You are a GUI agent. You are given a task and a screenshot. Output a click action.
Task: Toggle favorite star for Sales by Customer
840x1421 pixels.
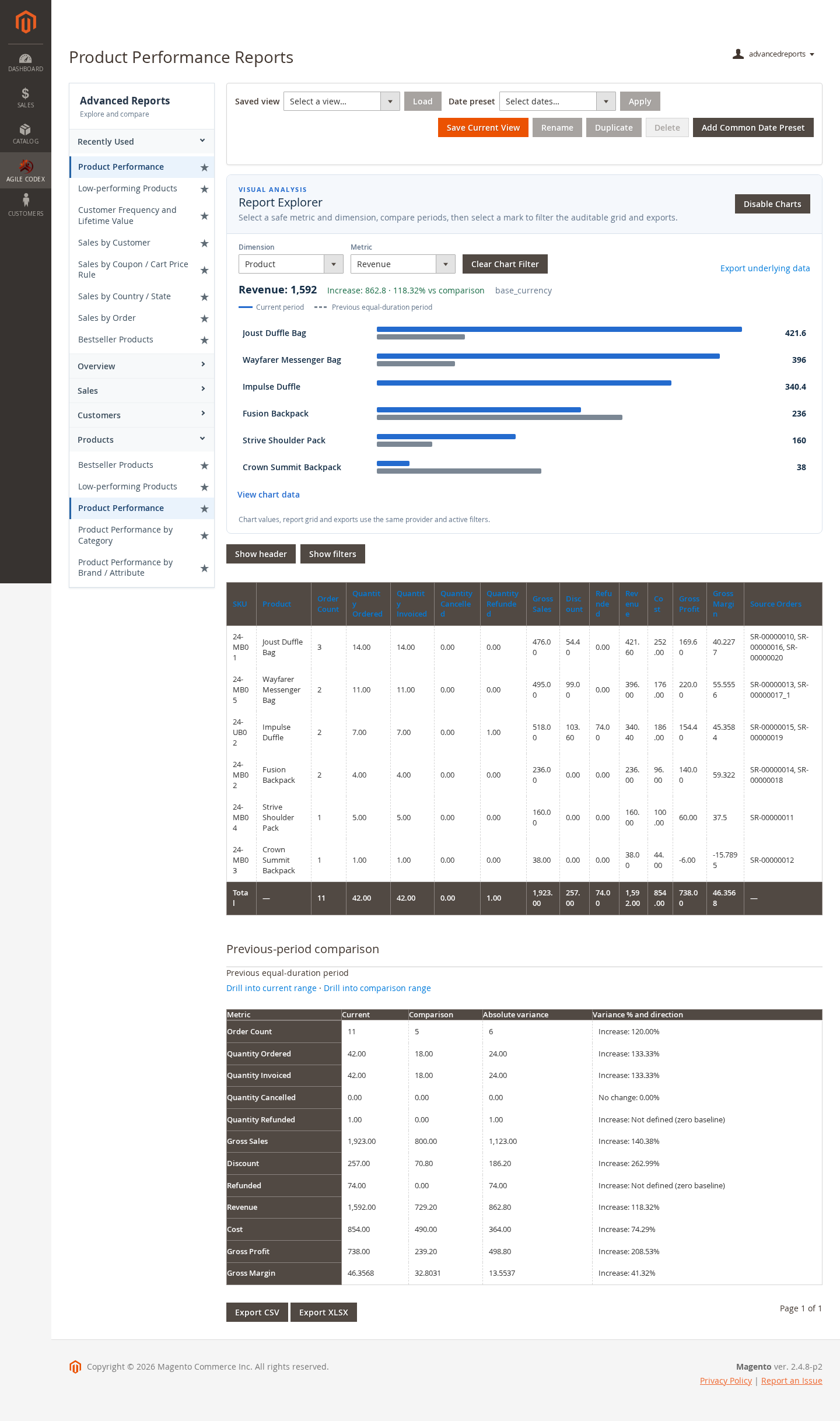coord(204,243)
